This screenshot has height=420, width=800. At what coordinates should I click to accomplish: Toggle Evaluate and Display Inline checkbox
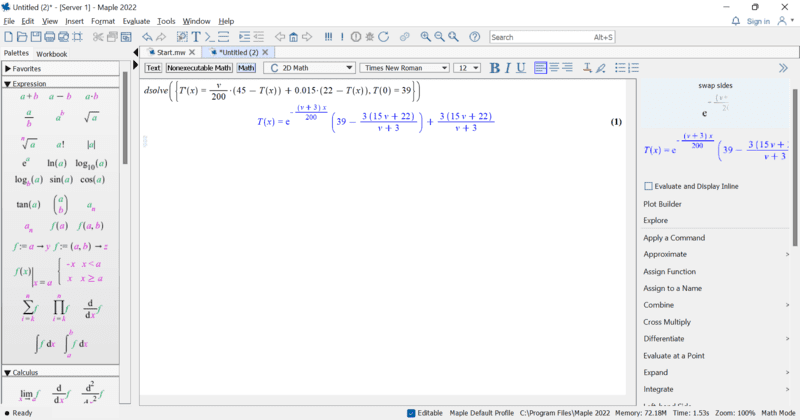pos(649,186)
